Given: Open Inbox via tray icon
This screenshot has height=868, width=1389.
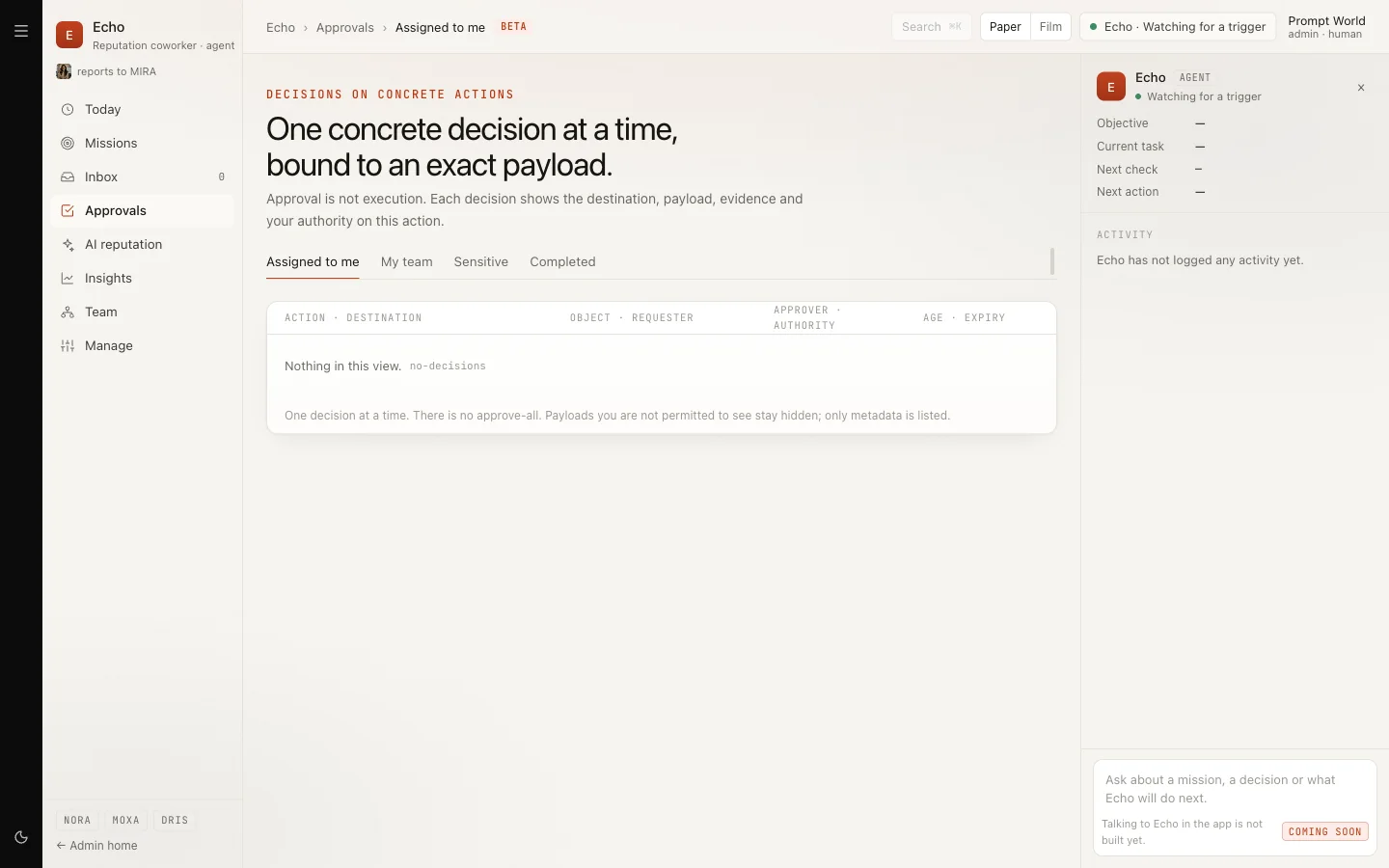Looking at the screenshot, I should (68, 177).
